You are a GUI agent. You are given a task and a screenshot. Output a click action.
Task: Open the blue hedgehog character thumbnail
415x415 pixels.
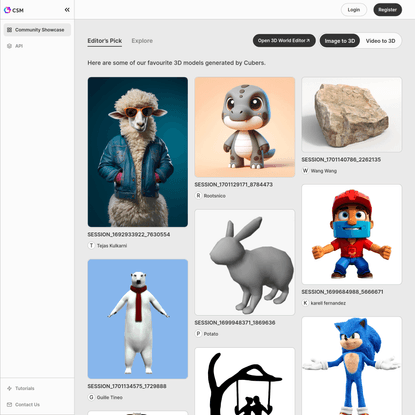tap(352, 366)
